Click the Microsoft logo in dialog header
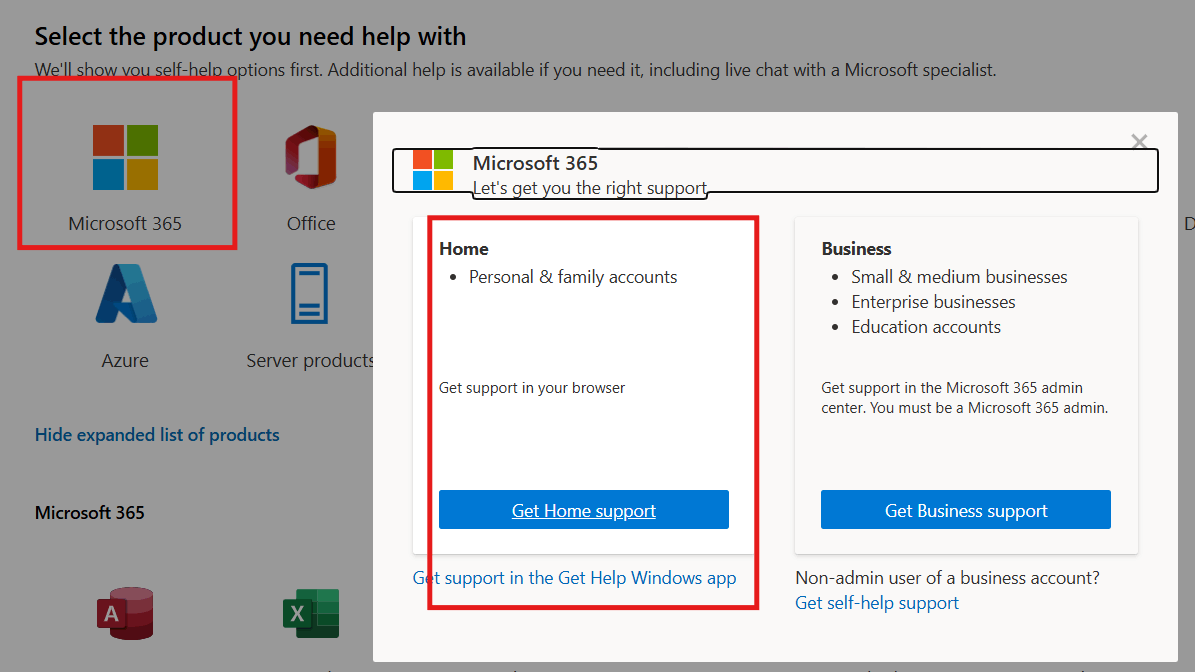1195x672 pixels. tap(433, 170)
